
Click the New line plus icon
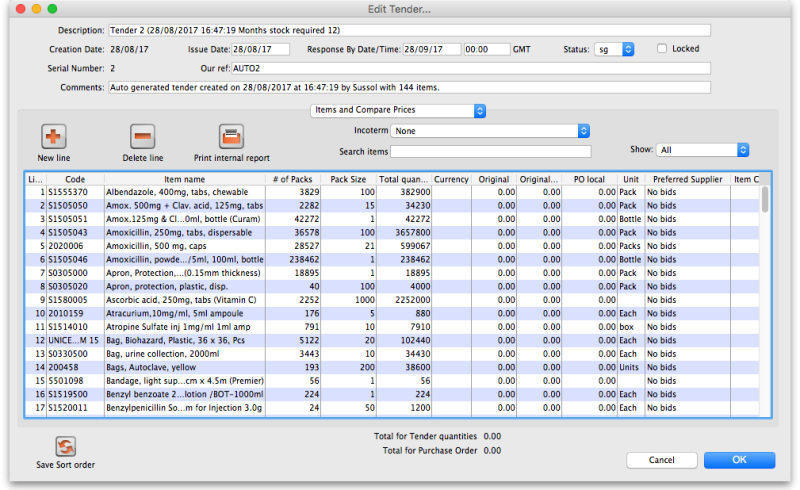[53, 137]
